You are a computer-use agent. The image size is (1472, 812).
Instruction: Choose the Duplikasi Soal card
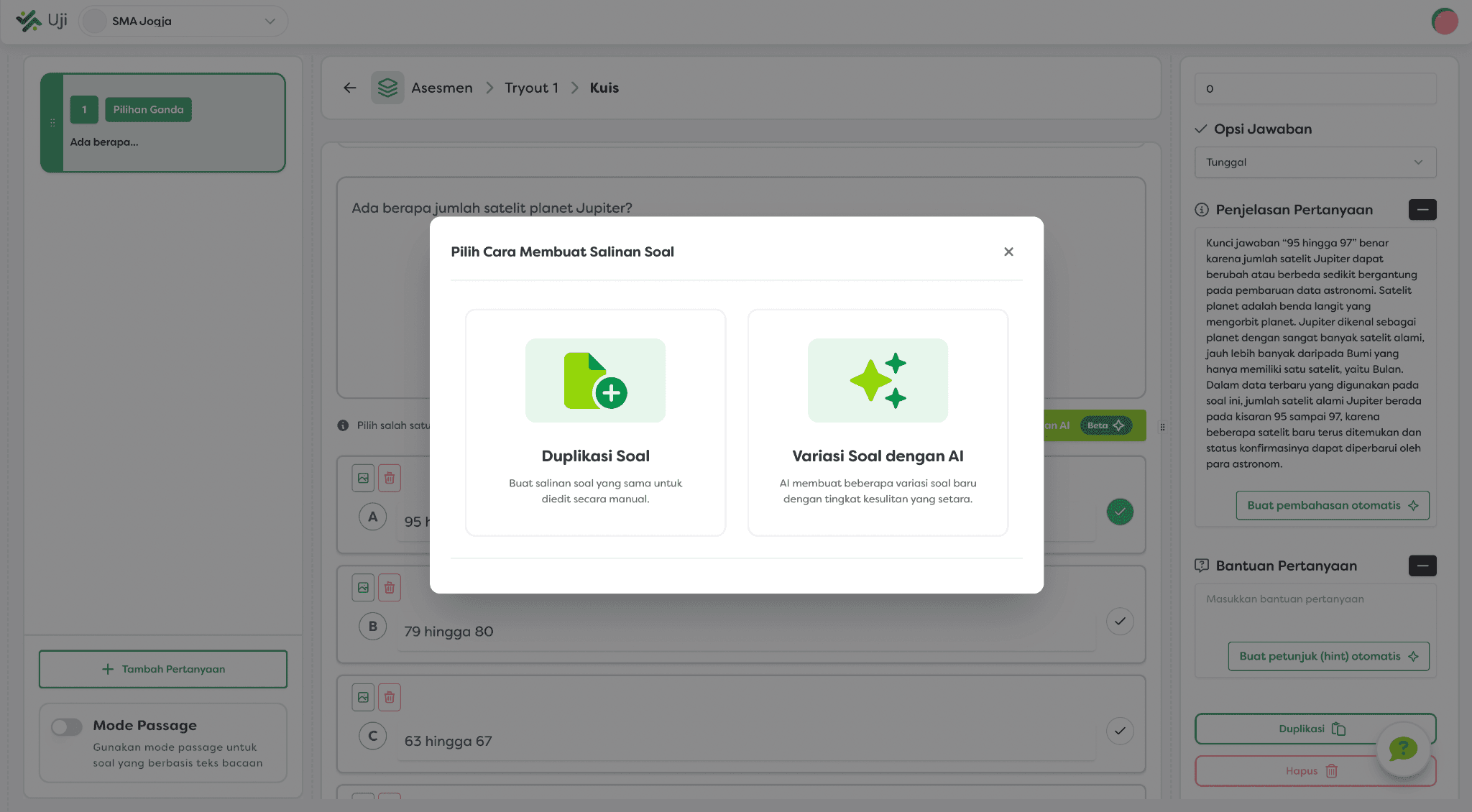click(595, 423)
